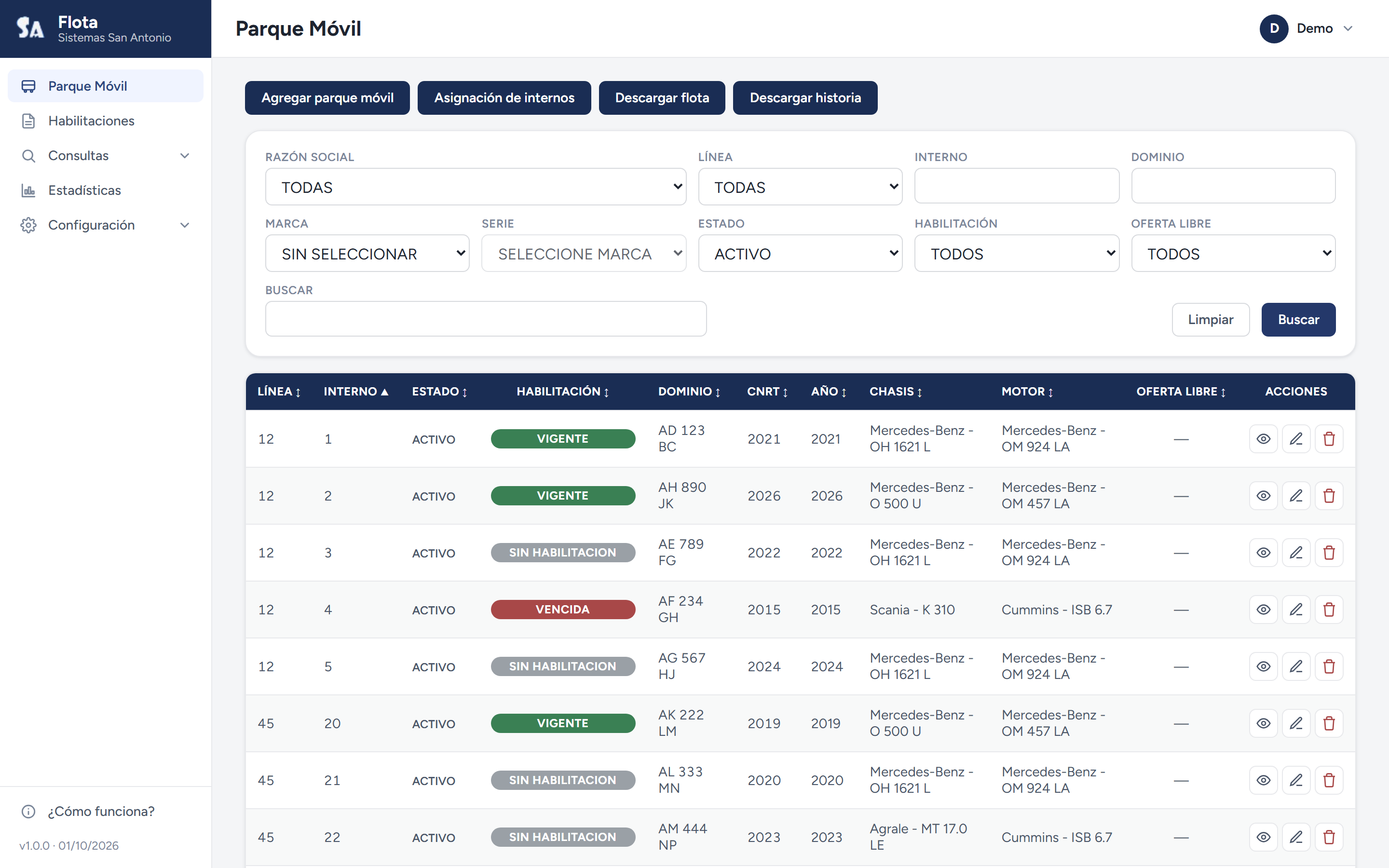Sort table by Interno column header
This screenshot has height=868, width=1389.
click(x=356, y=392)
